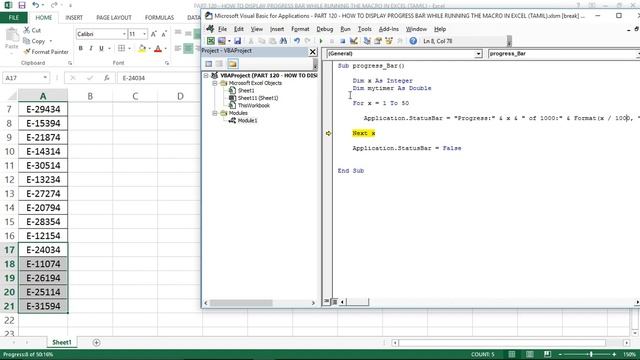Click the red Font Color swatch button
Viewport: 640px width, 360px height.
click(158, 49)
